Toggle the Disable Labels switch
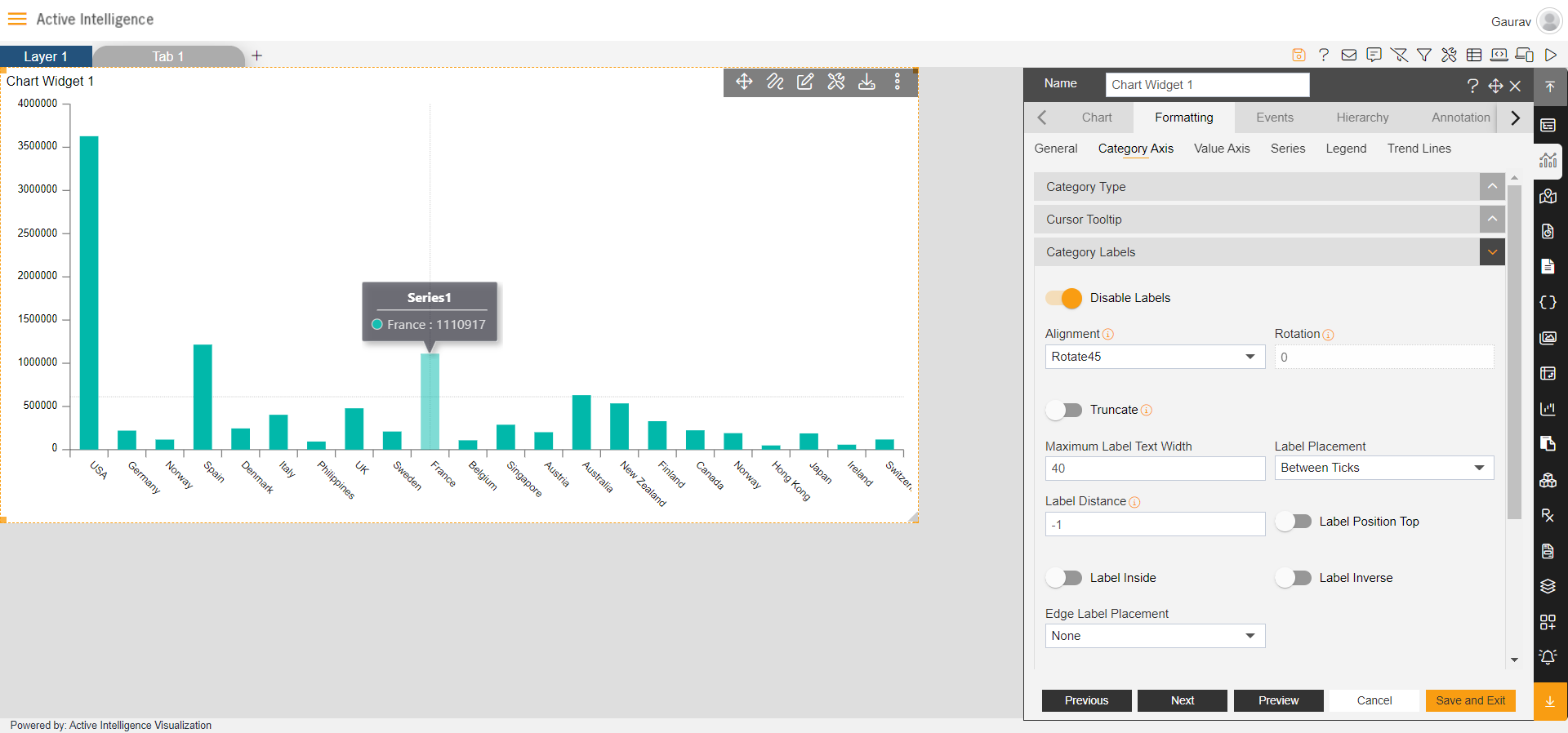The width and height of the screenshot is (1568, 733). pyautogui.click(x=1064, y=298)
